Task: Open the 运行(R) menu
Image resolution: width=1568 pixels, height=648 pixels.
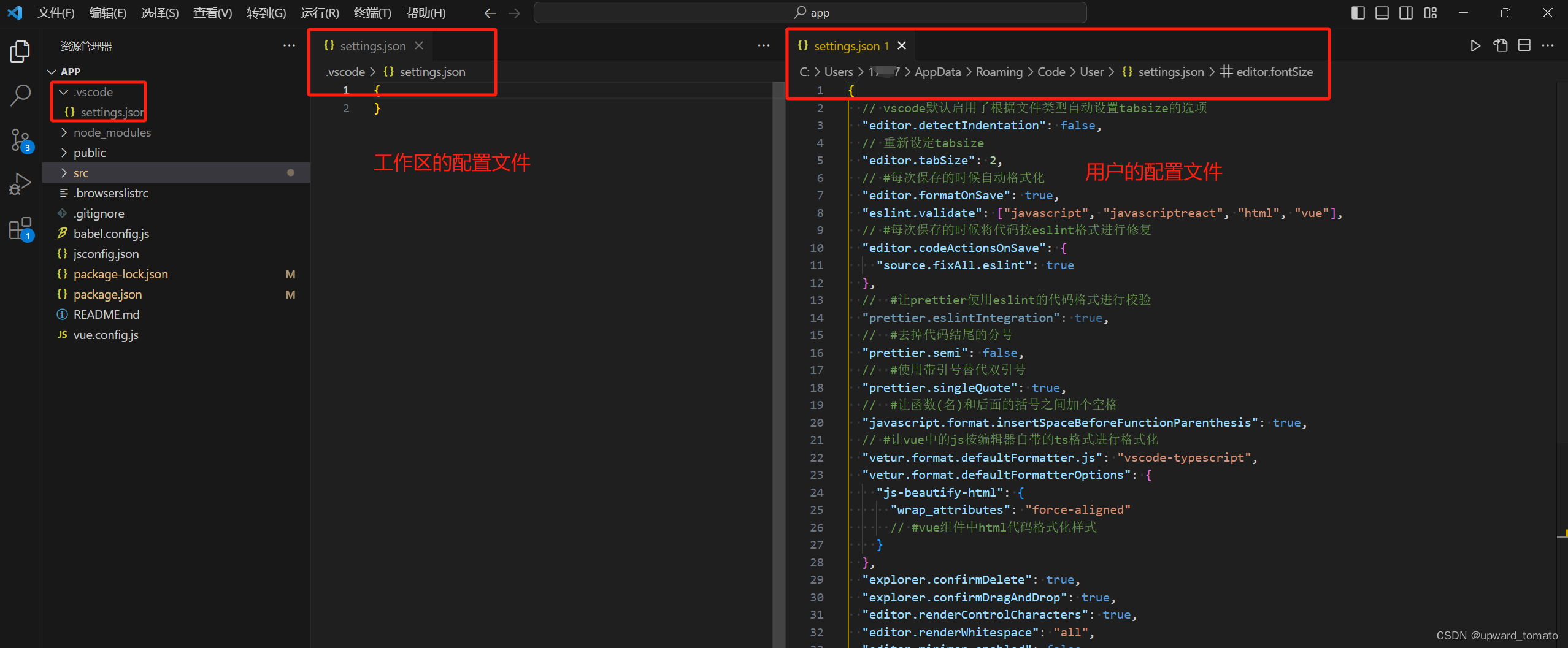Action: (x=319, y=12)
